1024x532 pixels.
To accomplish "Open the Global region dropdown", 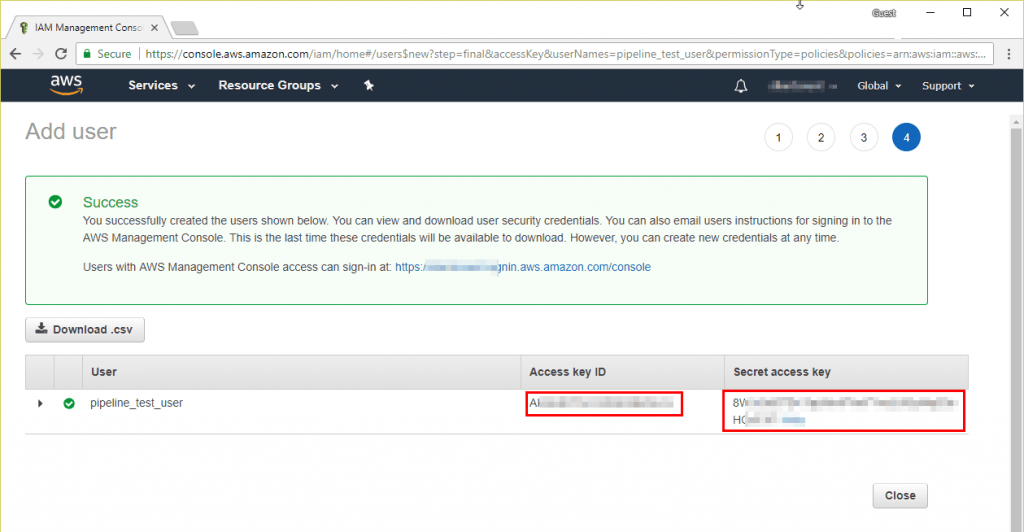I will tap(878, 86).
